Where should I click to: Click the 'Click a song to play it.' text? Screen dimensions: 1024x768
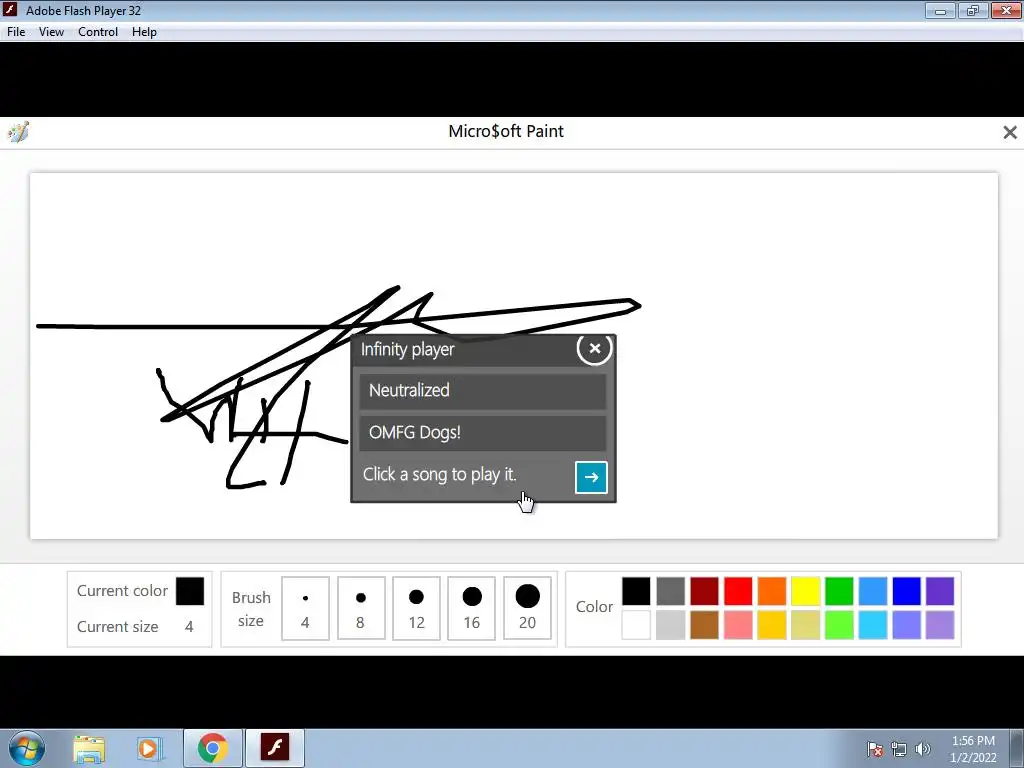click(440, 475)
